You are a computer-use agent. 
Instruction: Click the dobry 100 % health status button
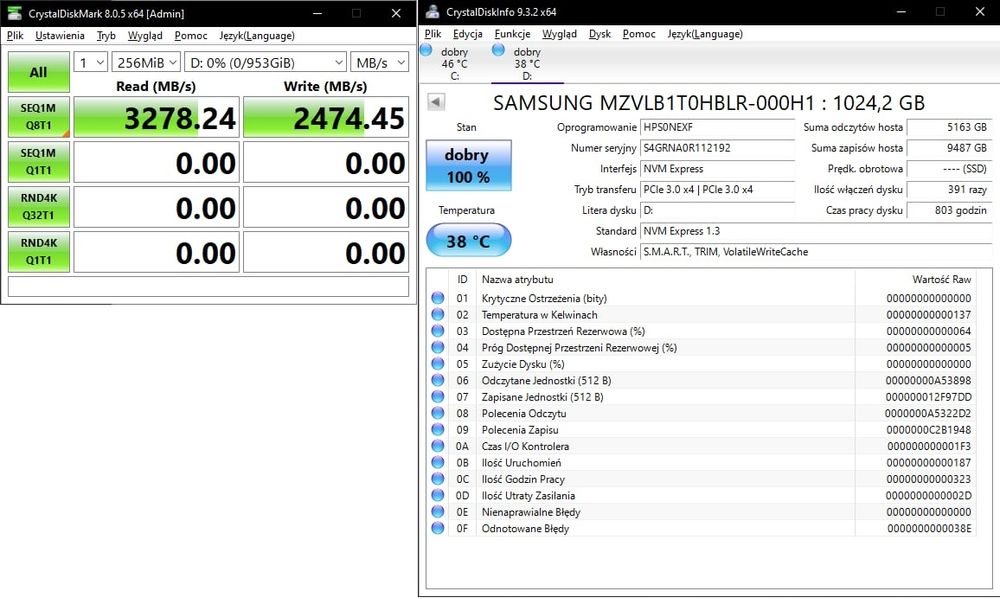[x=469, y=165]
